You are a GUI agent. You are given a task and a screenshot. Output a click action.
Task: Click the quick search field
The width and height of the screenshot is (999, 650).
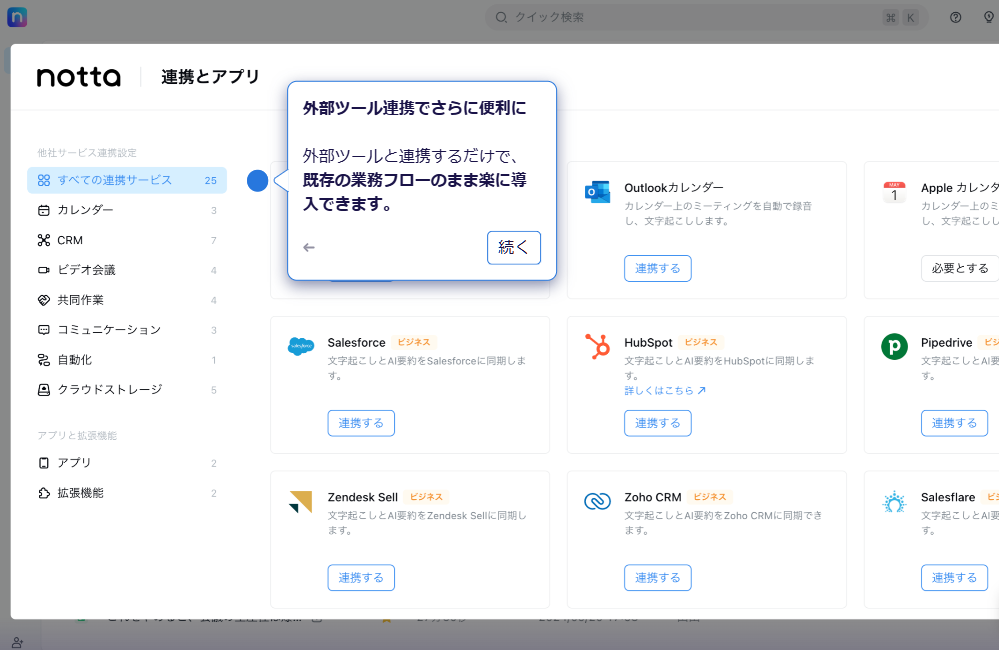[706, 17]
